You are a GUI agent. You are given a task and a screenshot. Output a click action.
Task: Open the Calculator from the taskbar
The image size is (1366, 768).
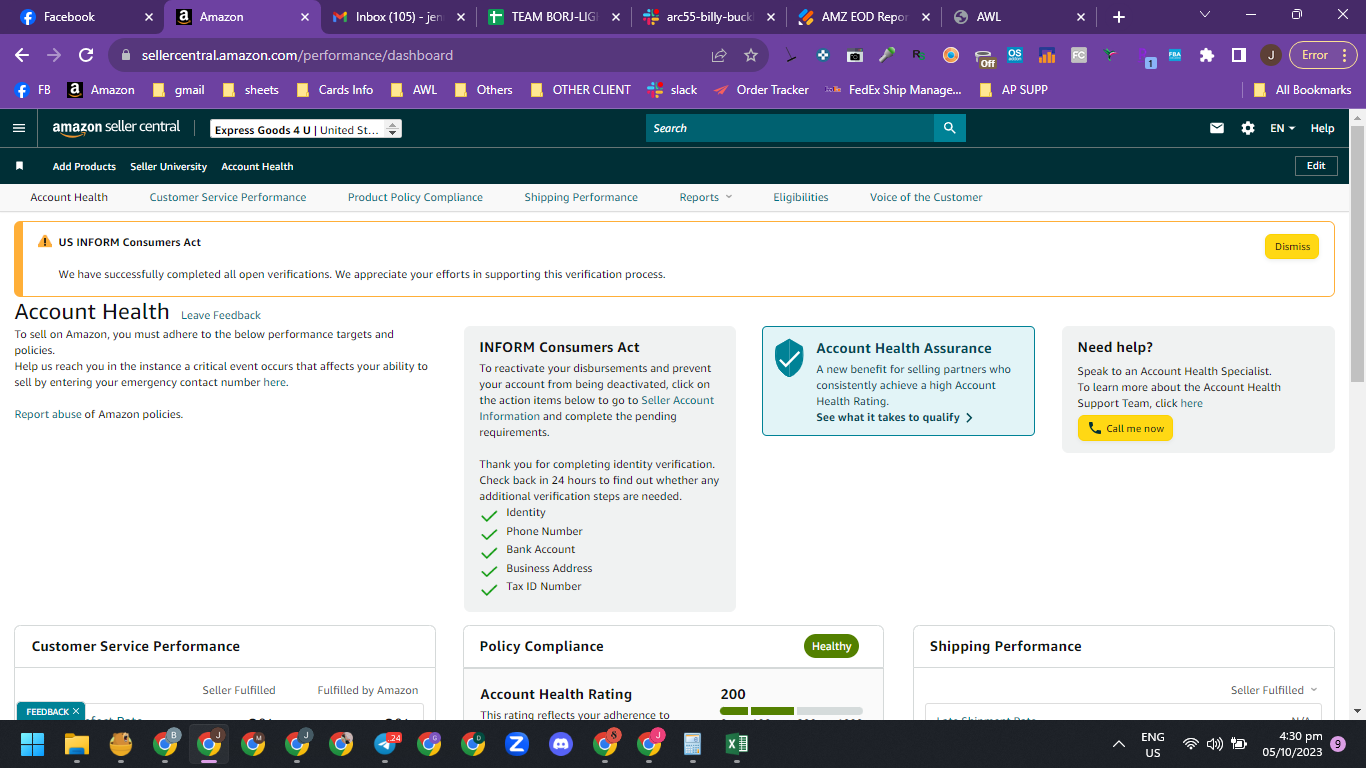point(692,744)
